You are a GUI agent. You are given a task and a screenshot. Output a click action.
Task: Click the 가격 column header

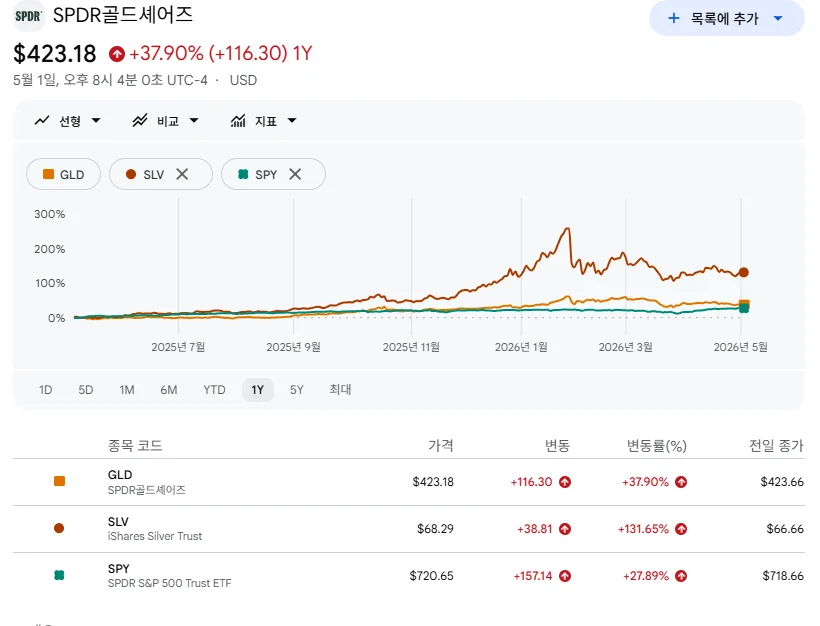point(441,446)
